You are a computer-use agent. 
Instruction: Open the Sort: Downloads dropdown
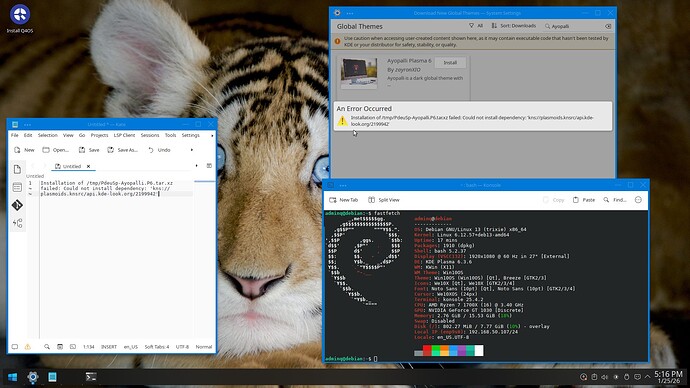(514, 26)
